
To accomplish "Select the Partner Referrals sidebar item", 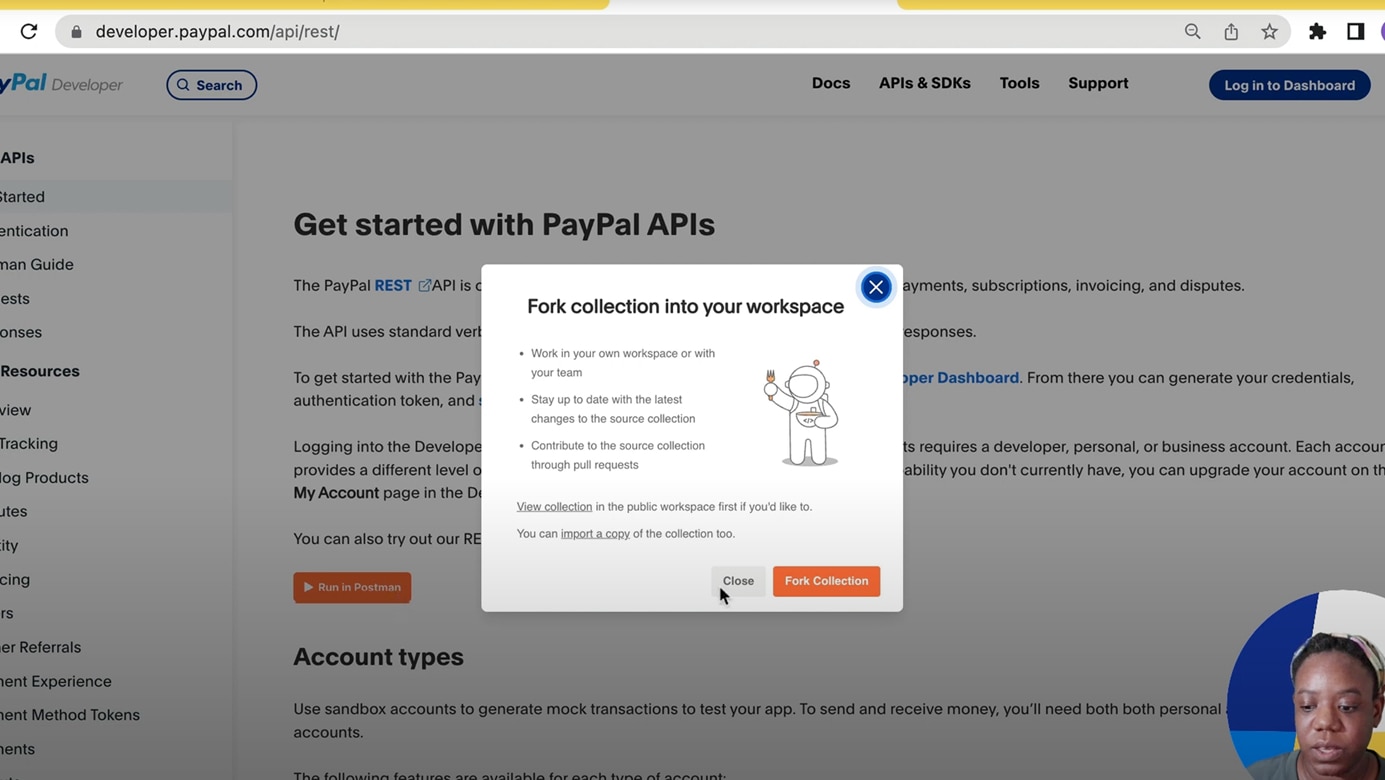I will 41,648.
